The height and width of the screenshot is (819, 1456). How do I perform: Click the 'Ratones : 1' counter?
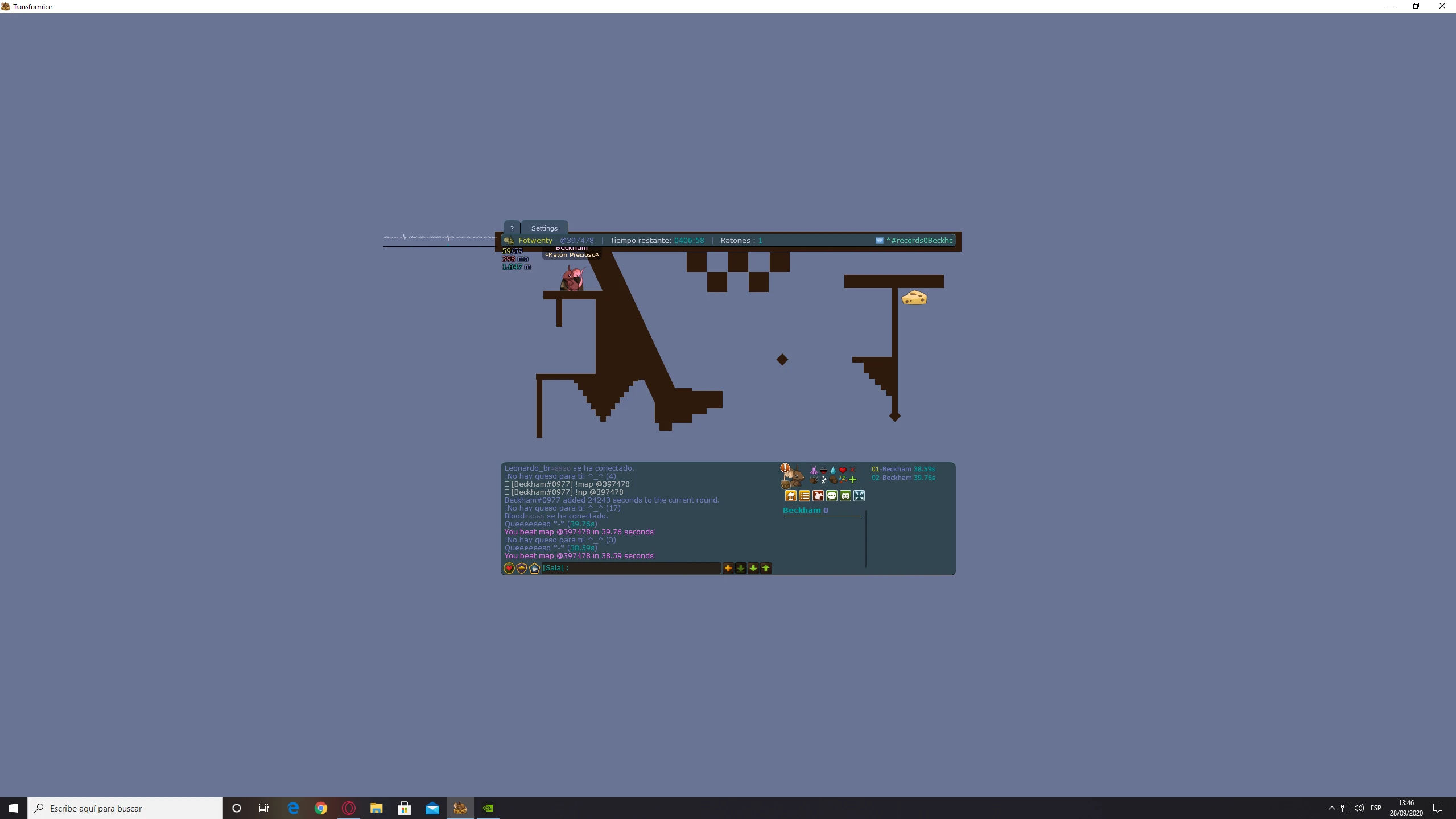point(741,241)
